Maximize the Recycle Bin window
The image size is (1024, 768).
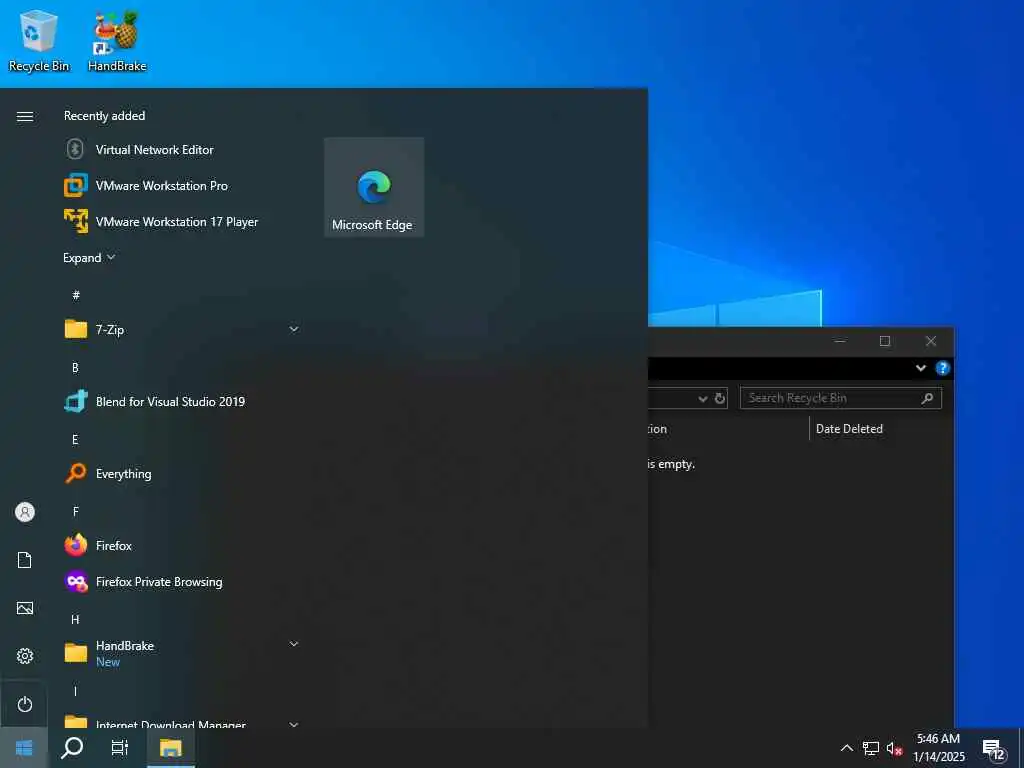[885, 341]
